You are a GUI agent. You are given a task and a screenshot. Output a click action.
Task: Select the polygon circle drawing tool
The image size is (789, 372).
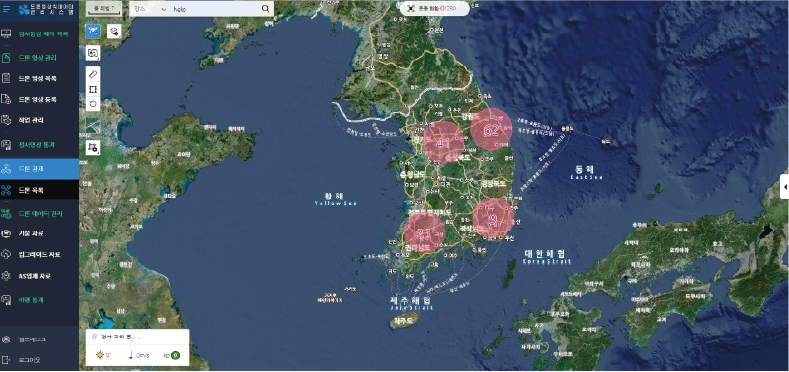(x=93, y=104)
